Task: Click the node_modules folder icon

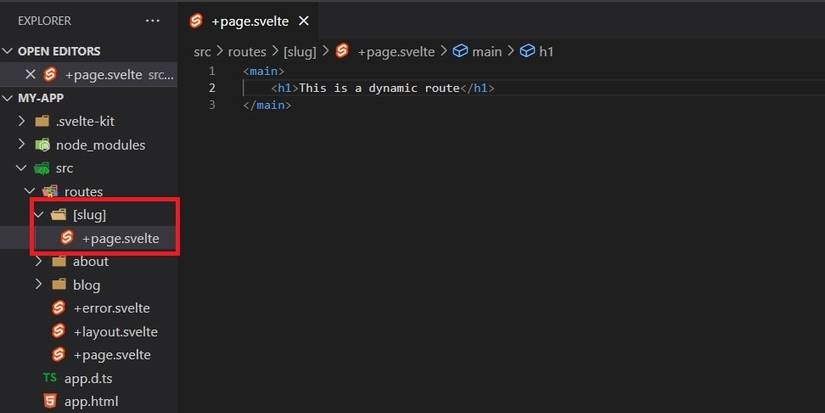Action: point(42,145)
